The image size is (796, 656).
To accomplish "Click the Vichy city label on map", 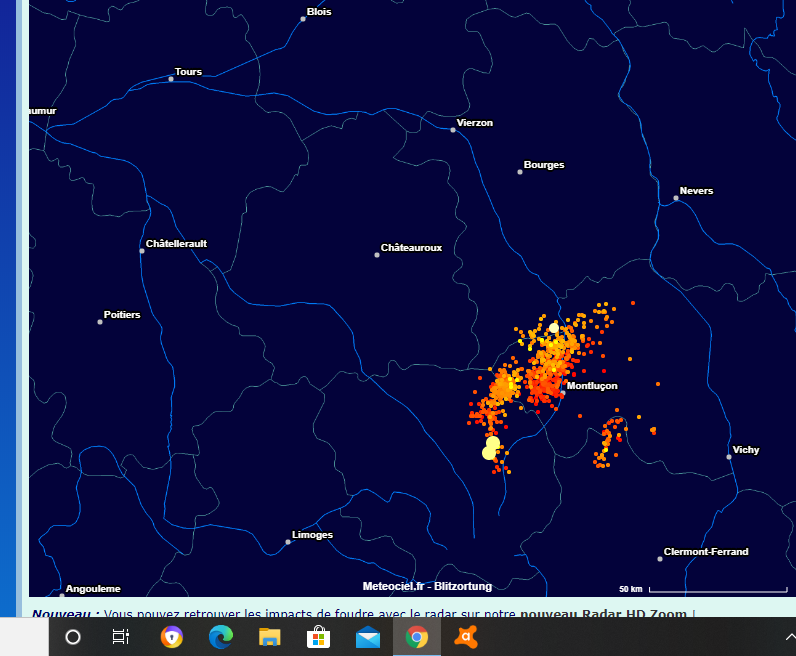I will [x=745, y=450].
